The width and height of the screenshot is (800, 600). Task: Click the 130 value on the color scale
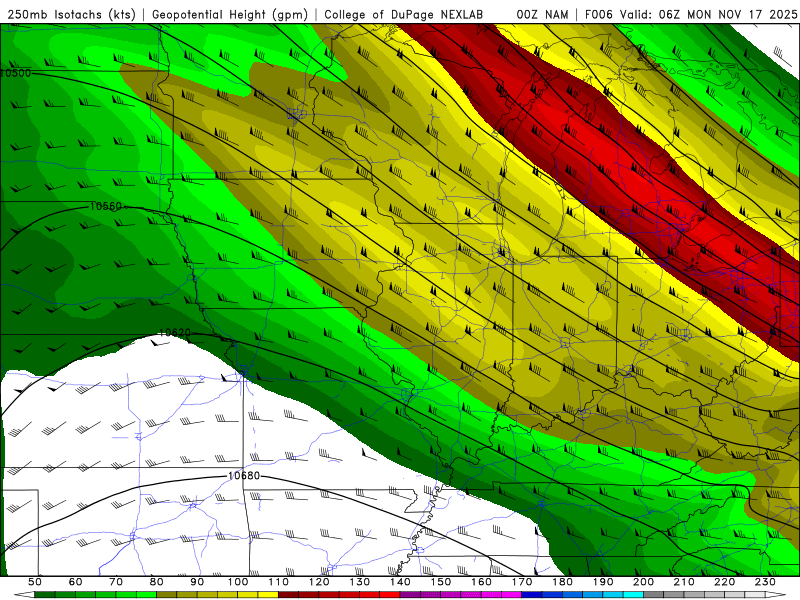click(359, 582)
